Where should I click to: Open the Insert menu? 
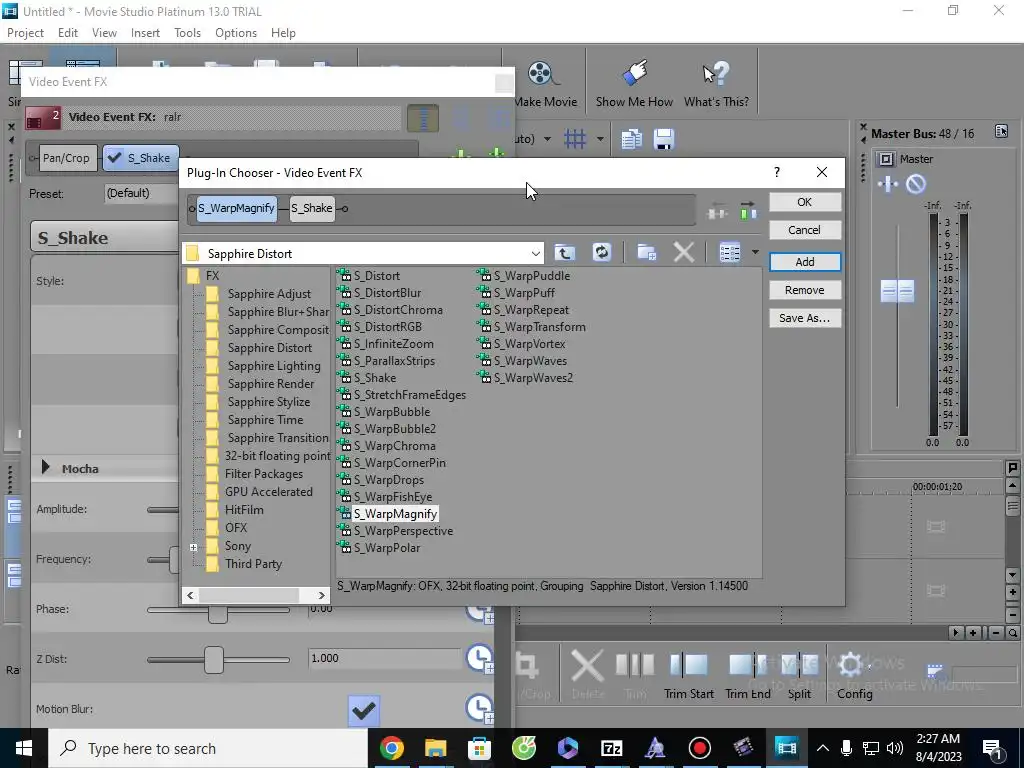pos(145,33)
